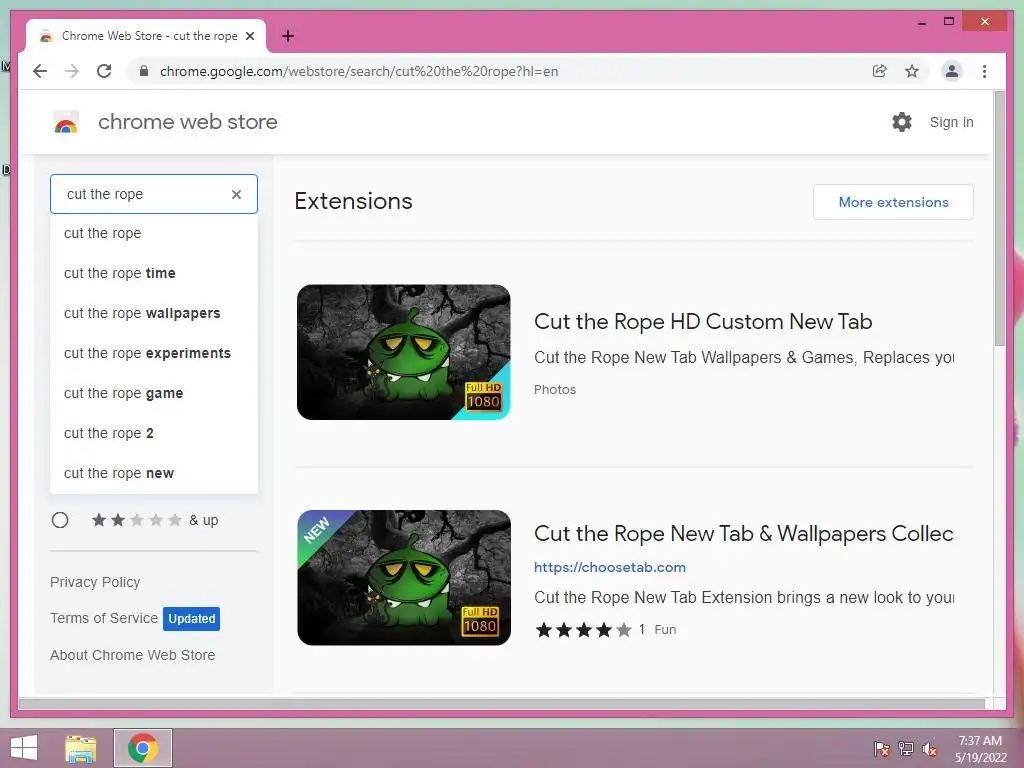The image size is (1024, 768).
Task: Click the 7:37 AM taskbar clock
Action: [x=980, y=741]
